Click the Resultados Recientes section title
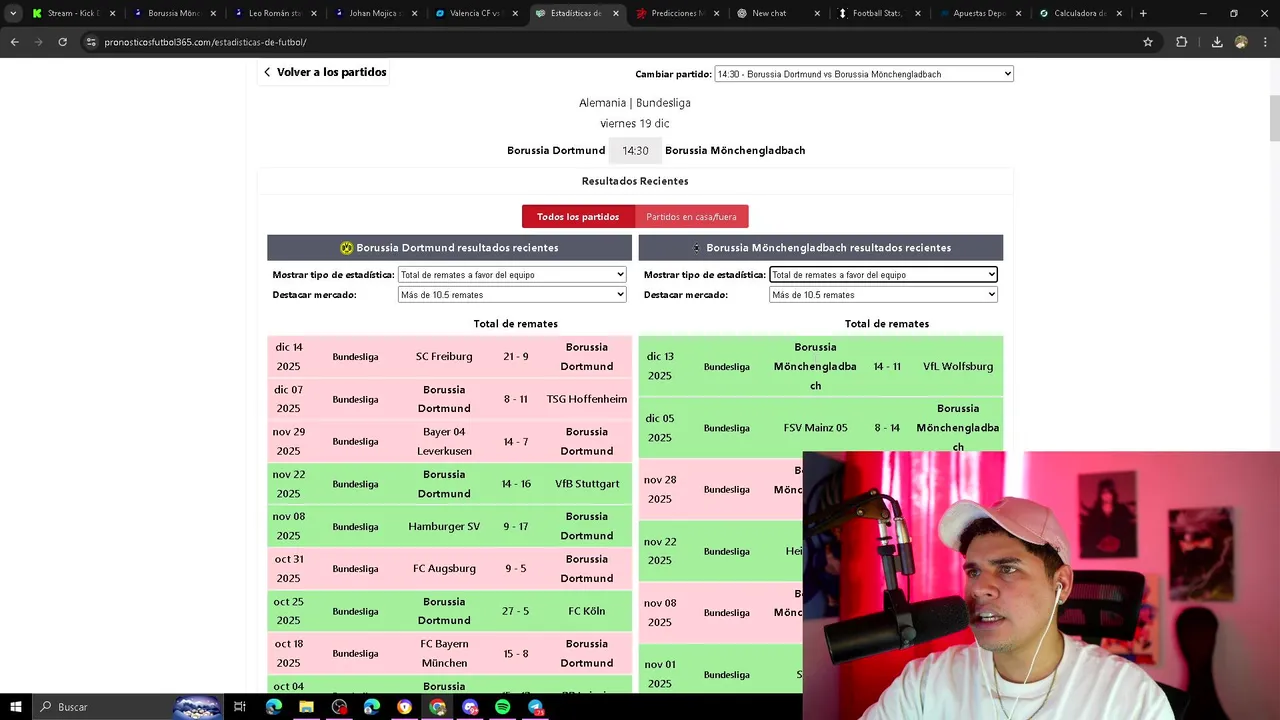The height and width of the screenshot is (720, 1280). tap(635, 181)
